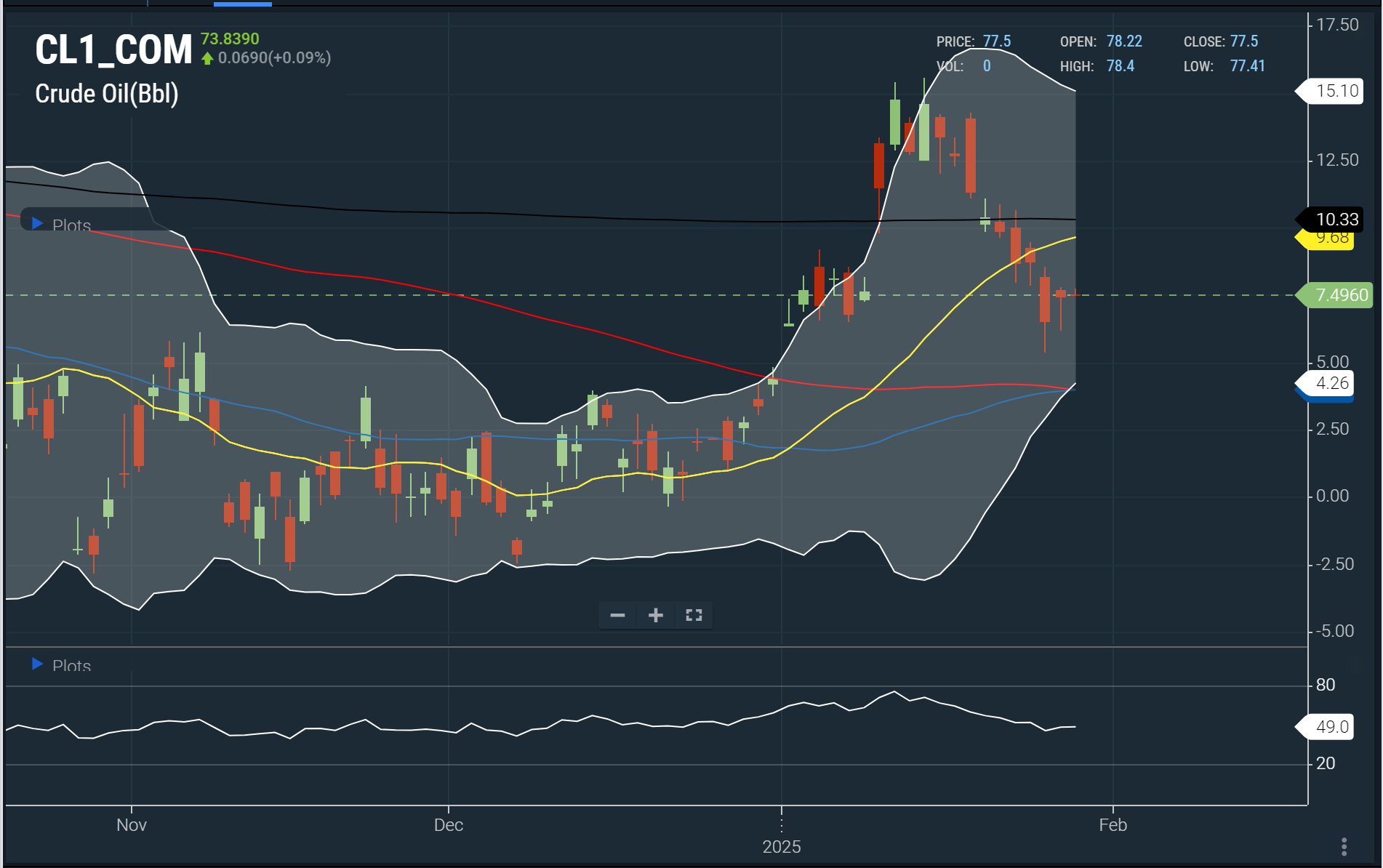The height and width of the screenshot is (868, 1383).
Task: Click the CL1_COM symbol title
Action: [x=113, y=50]
